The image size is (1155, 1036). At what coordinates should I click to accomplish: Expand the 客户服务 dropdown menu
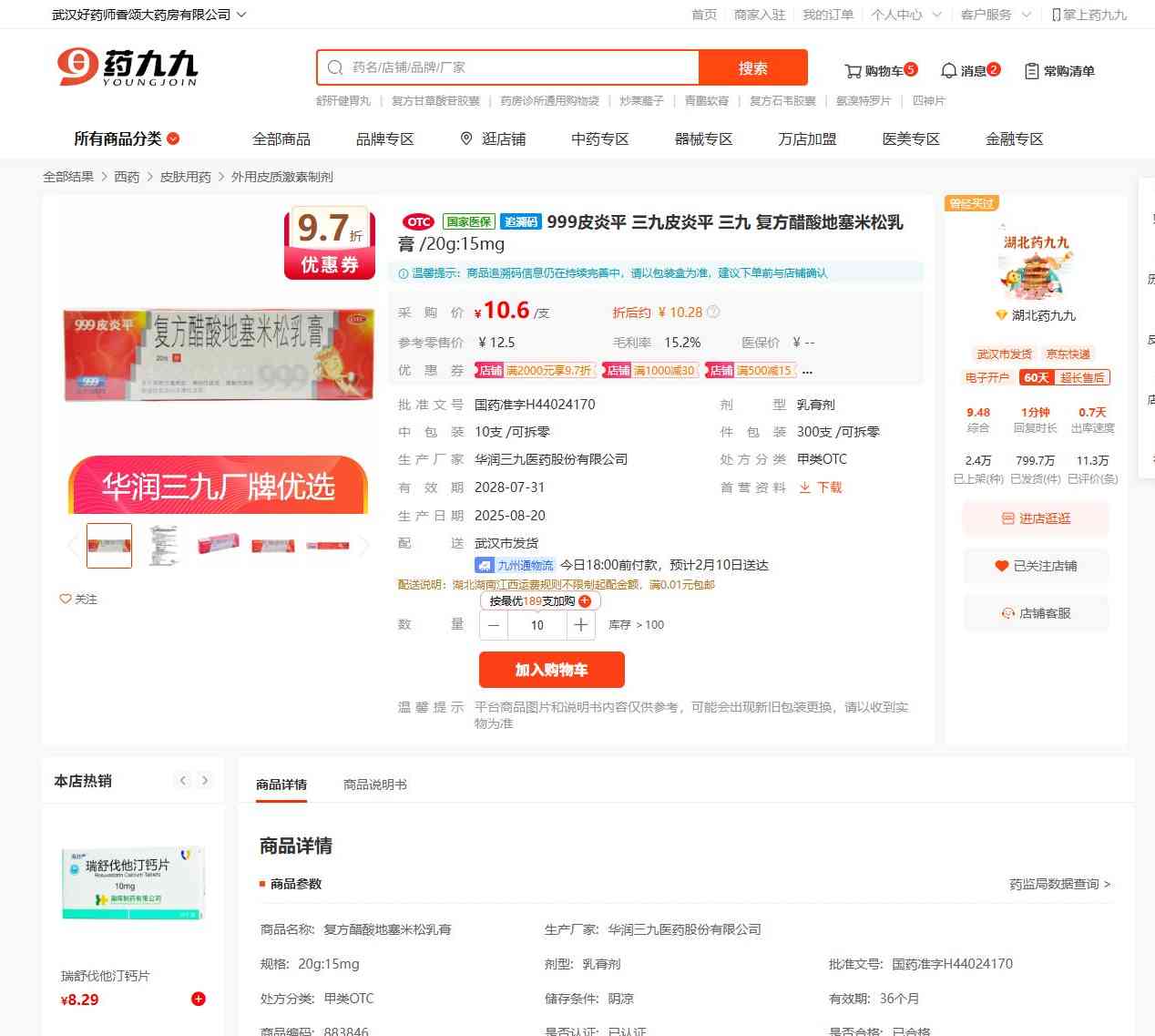coord(996,15)
